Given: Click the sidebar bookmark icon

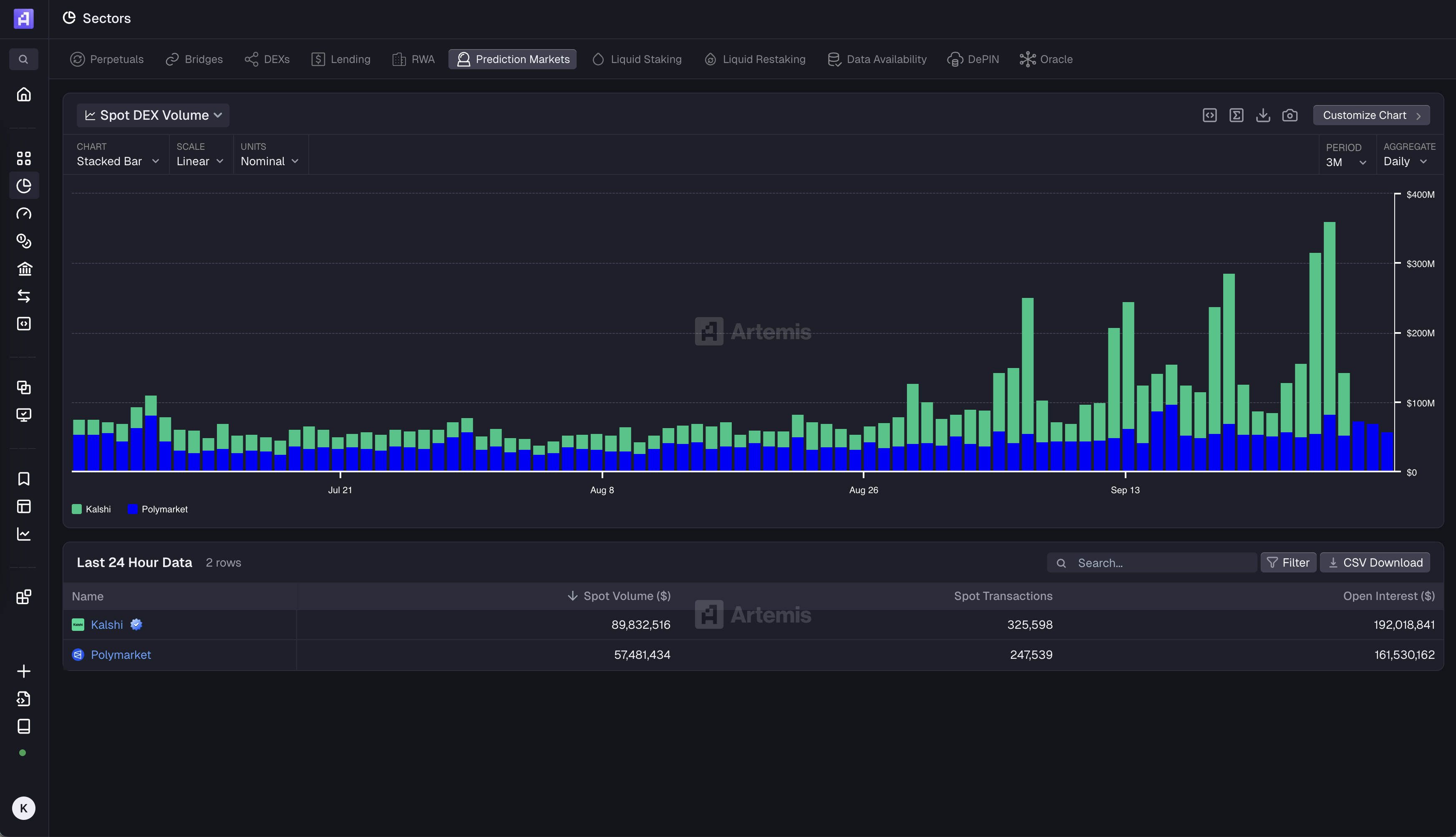Looking at the screenshot, I should [x=23, y=479].
